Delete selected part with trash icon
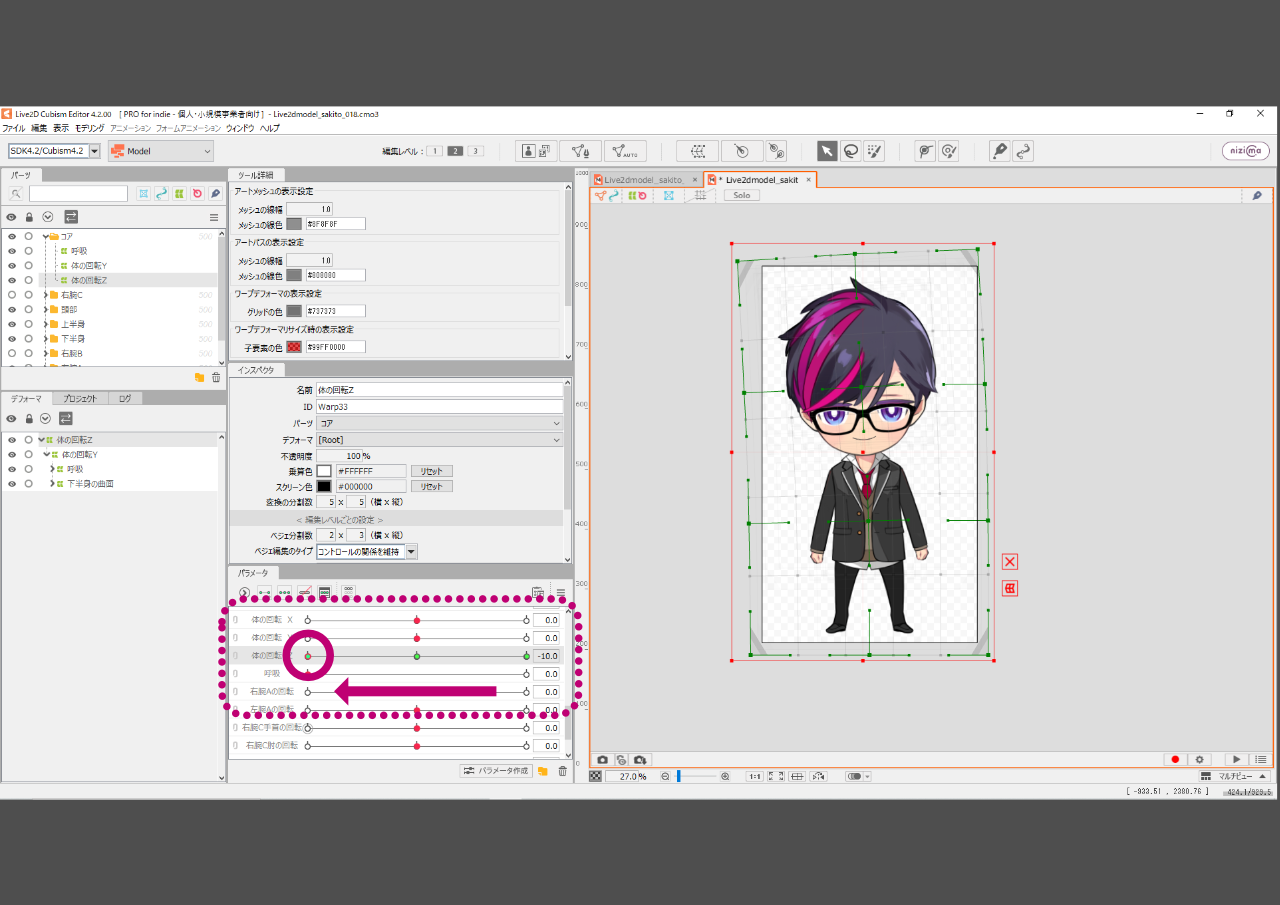The image size is (1280, 905). [215, 377]
